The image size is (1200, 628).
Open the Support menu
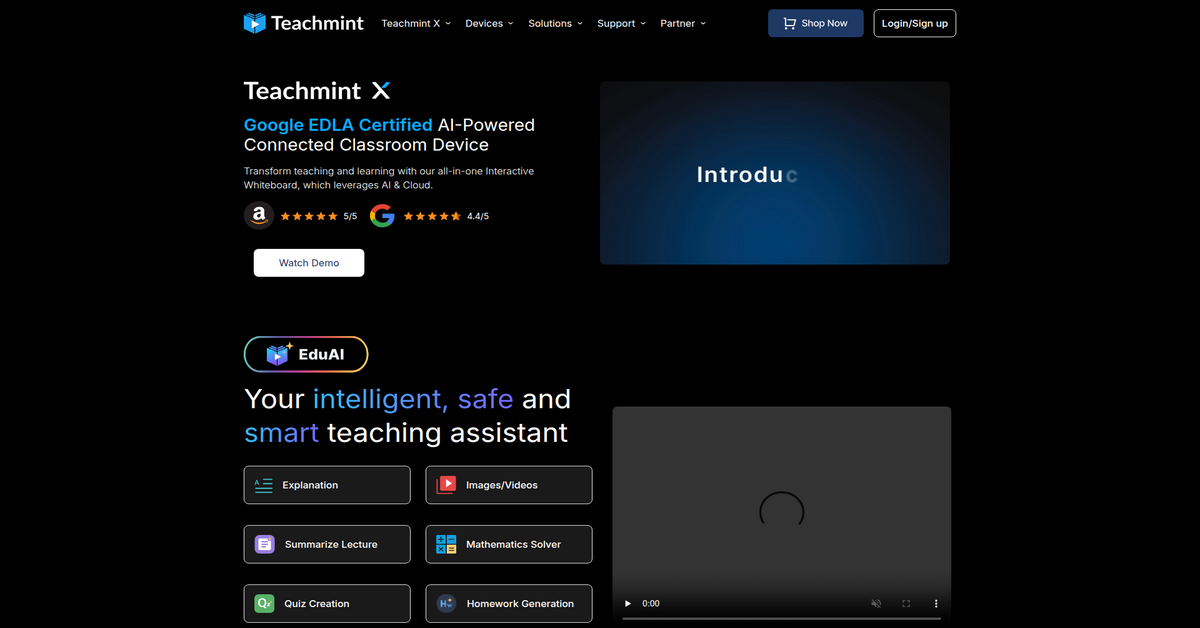[x=621, y=23]
